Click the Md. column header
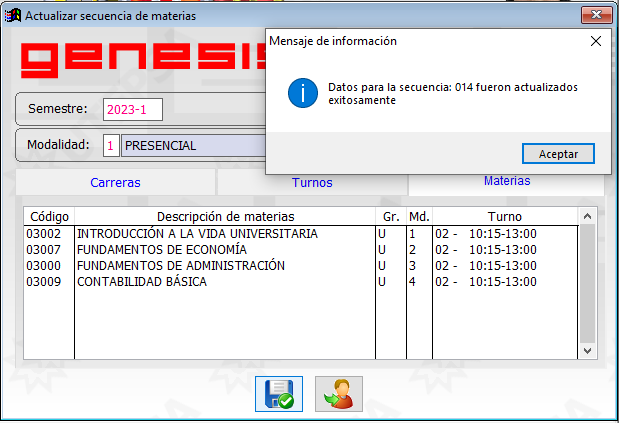 pos(419,216)
